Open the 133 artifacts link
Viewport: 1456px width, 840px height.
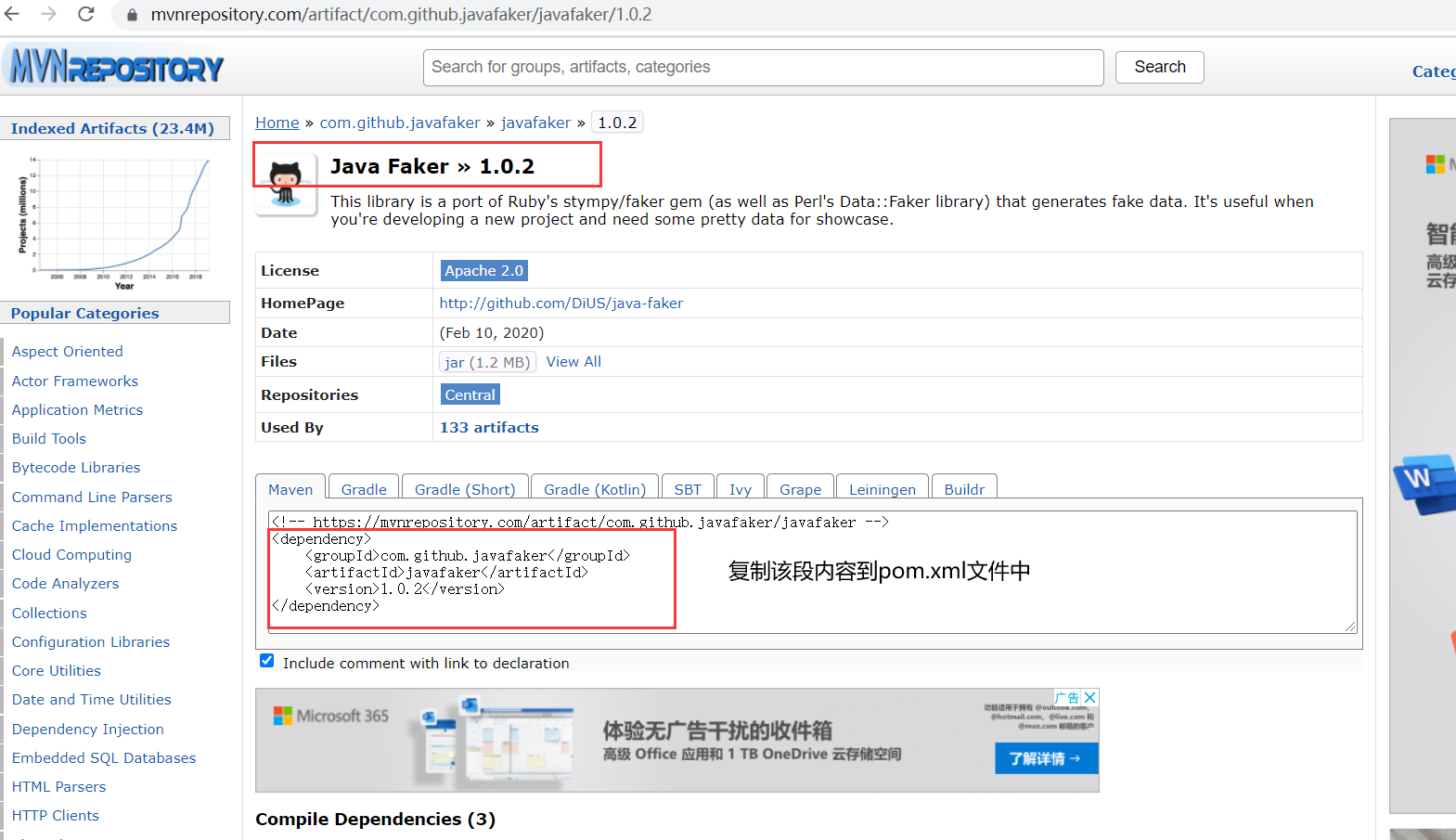[489, 427]
